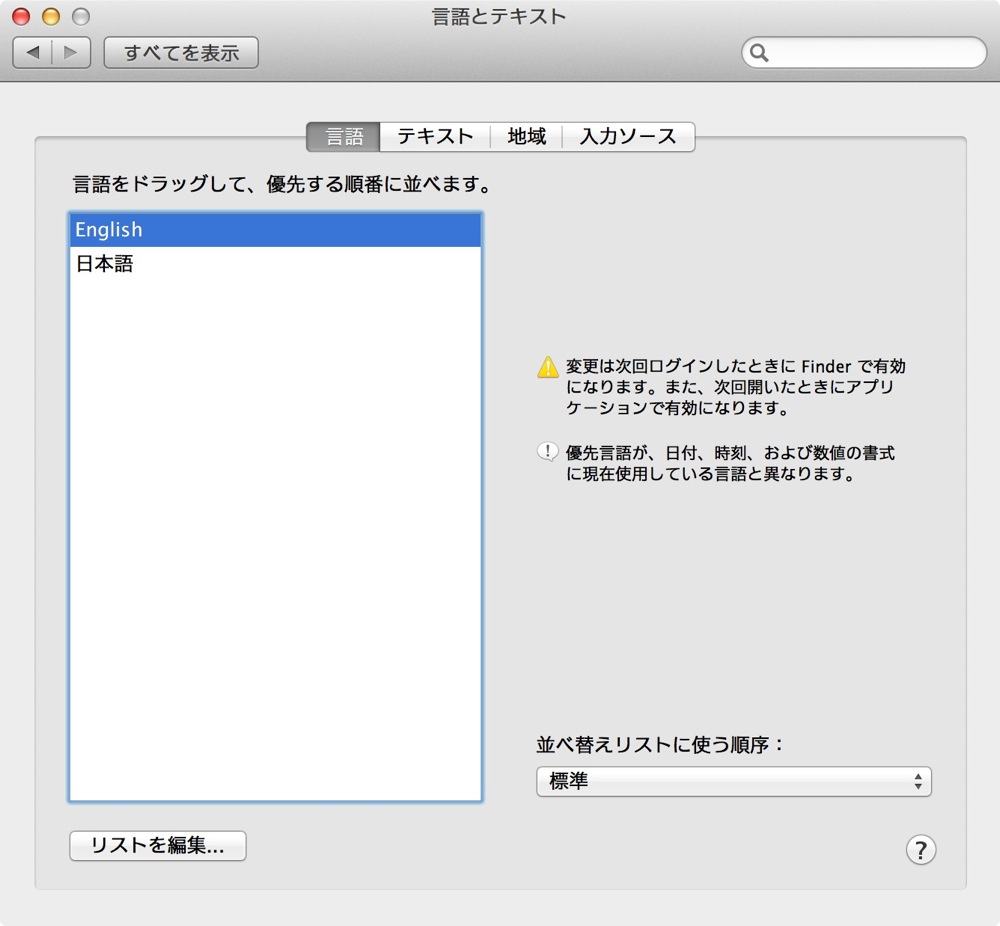1000x926 pixels.
Task: Focus the search field in the toolbar
Action: 864,52
